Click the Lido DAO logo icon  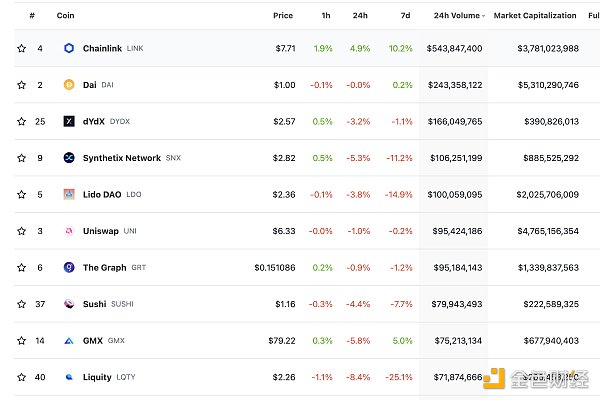tap(69, 194)
